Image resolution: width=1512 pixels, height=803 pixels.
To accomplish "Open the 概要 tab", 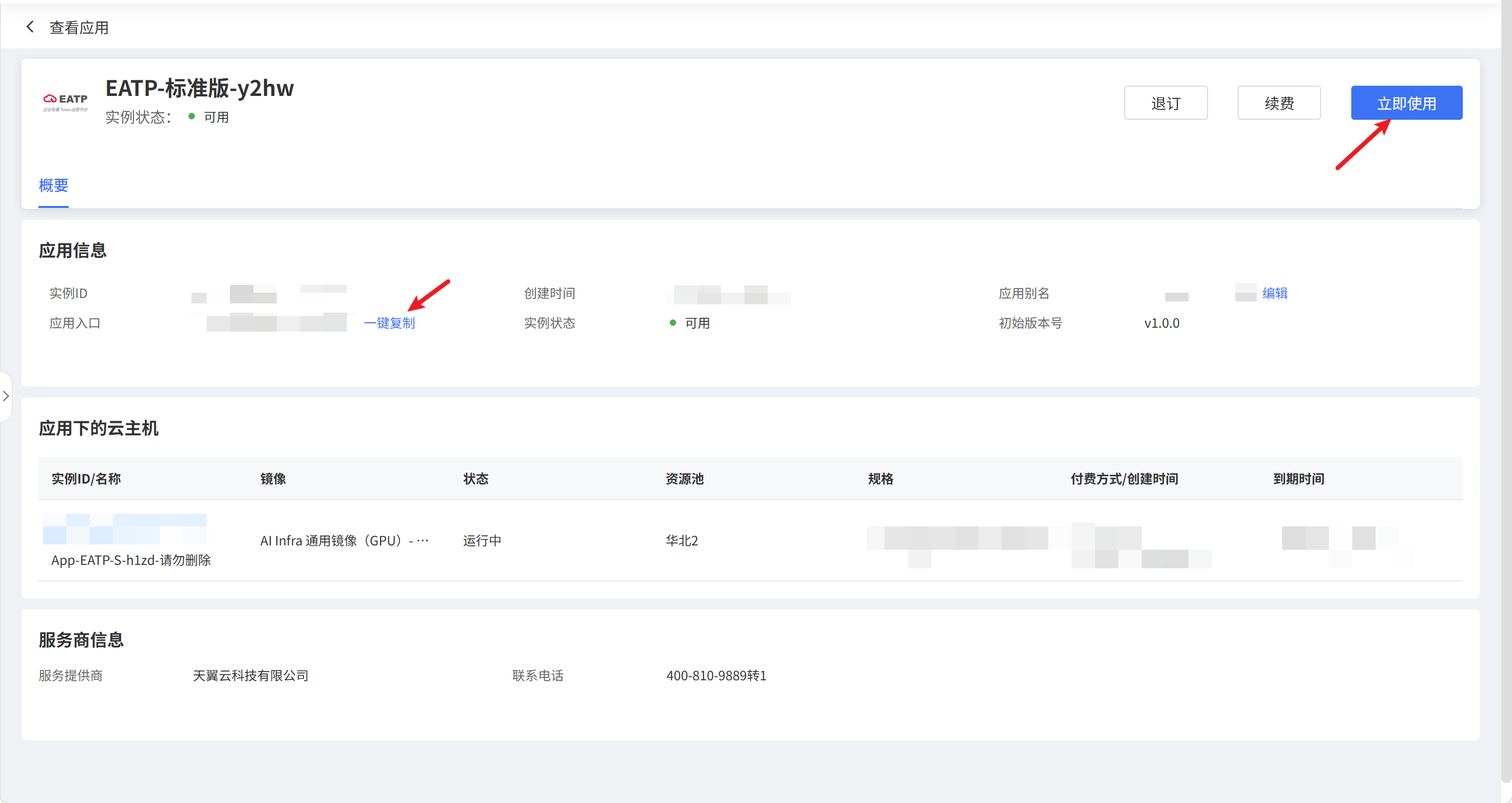I will (54, 186).
